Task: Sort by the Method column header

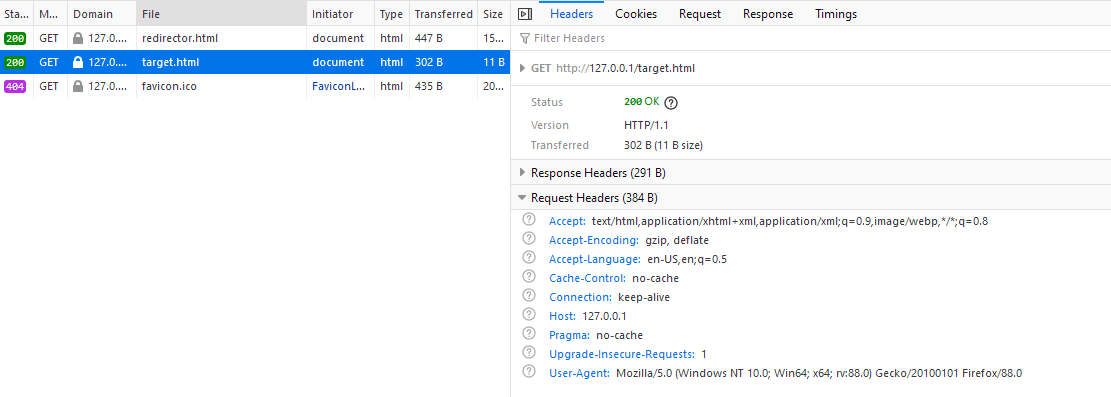Action: (50, 13)
